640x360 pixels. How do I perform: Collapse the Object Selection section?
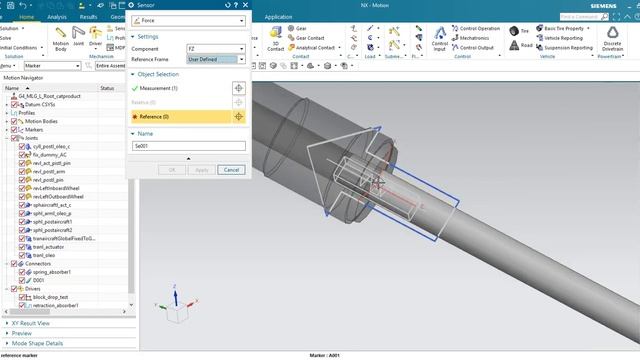tap(133, 74)
